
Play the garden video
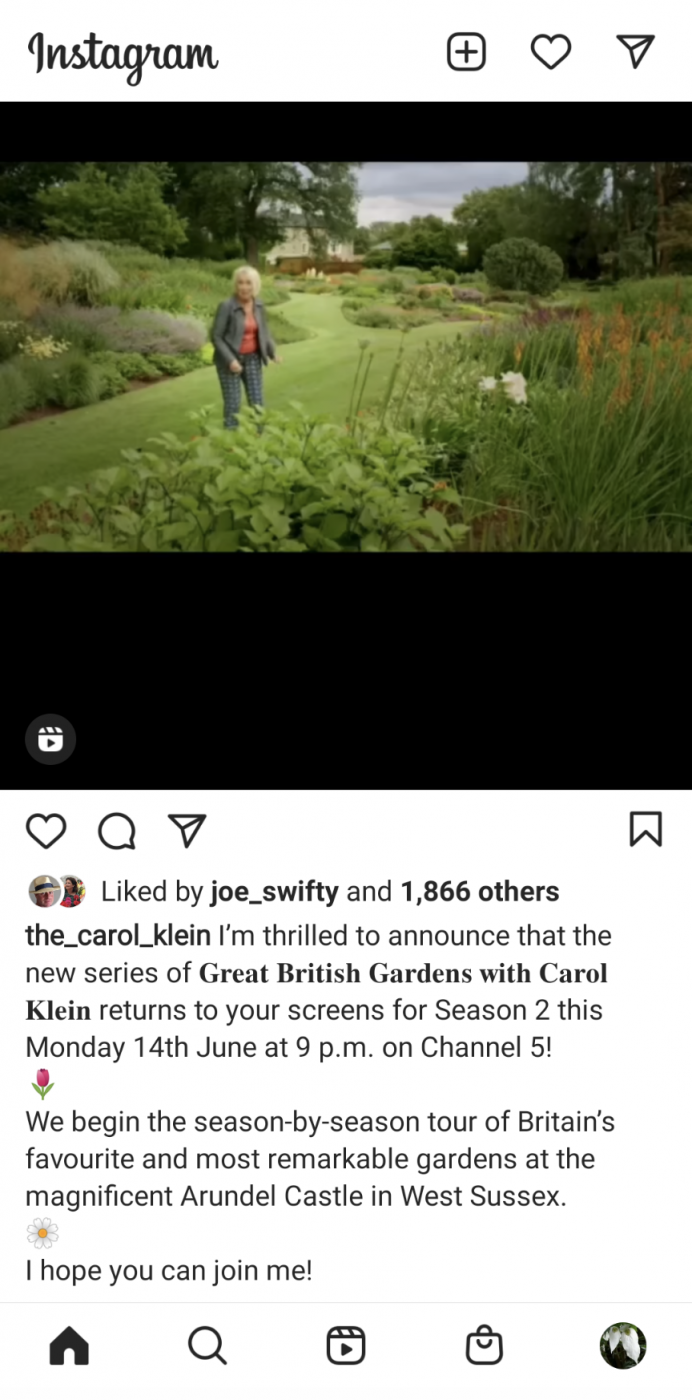[346, 357]
